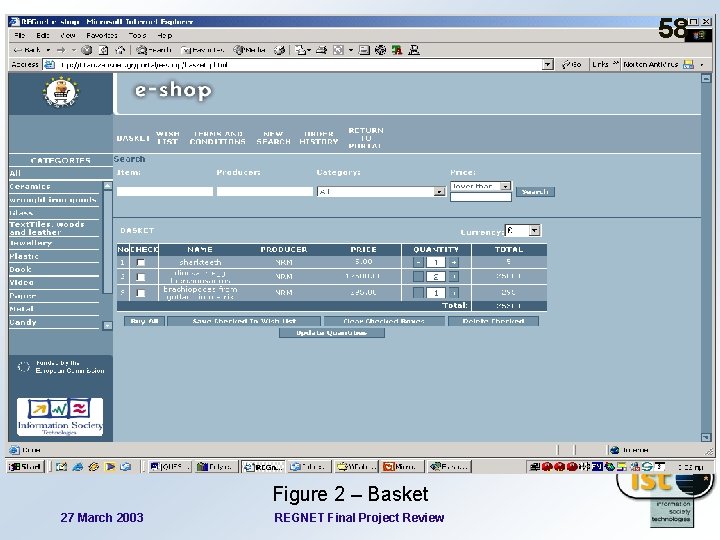Open the Media toolbar button

pos(250,50)
